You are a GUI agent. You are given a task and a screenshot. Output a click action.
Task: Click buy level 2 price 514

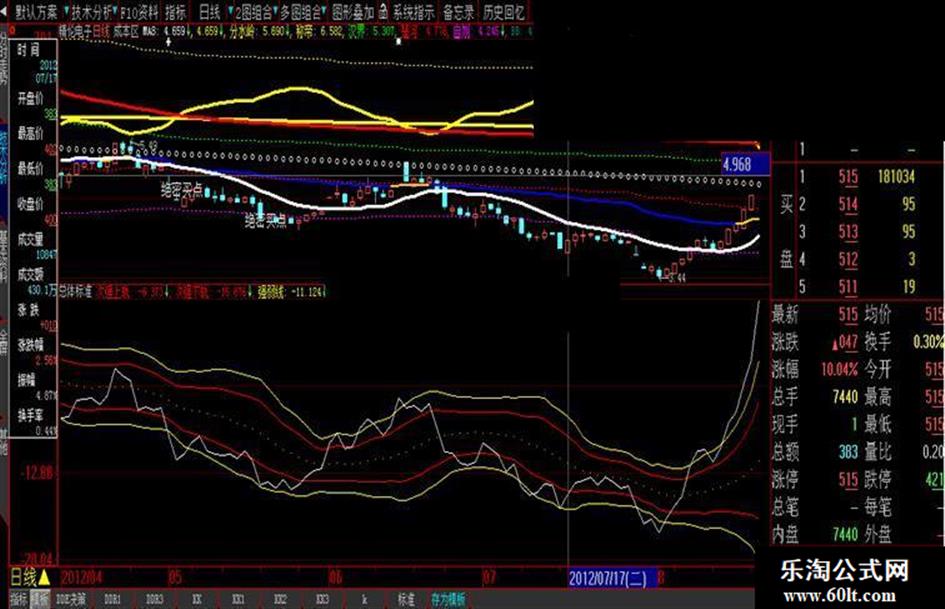tap(848, 204)
